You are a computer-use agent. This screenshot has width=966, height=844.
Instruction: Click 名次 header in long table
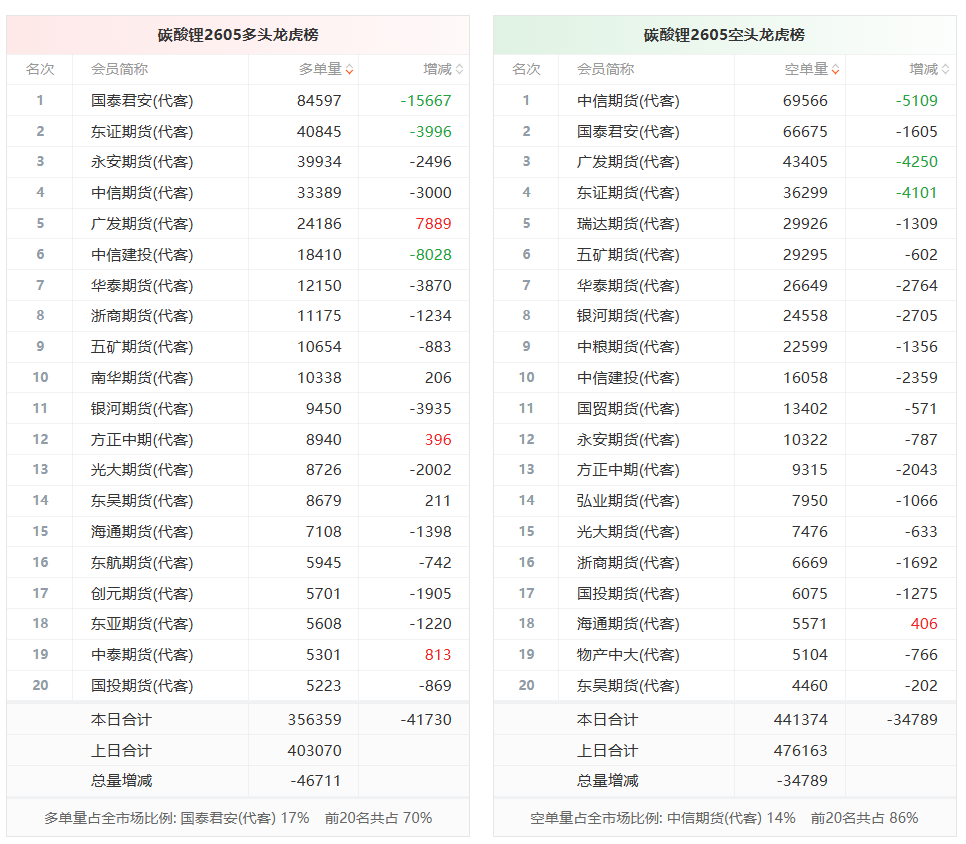click(40, 69)
